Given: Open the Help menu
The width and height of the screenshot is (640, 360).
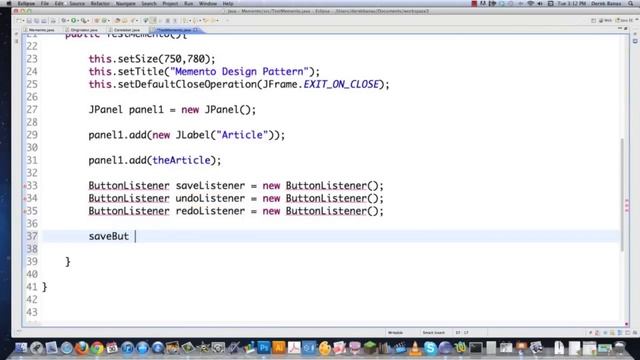Looking at the screenshot, I should pos(228,4).
